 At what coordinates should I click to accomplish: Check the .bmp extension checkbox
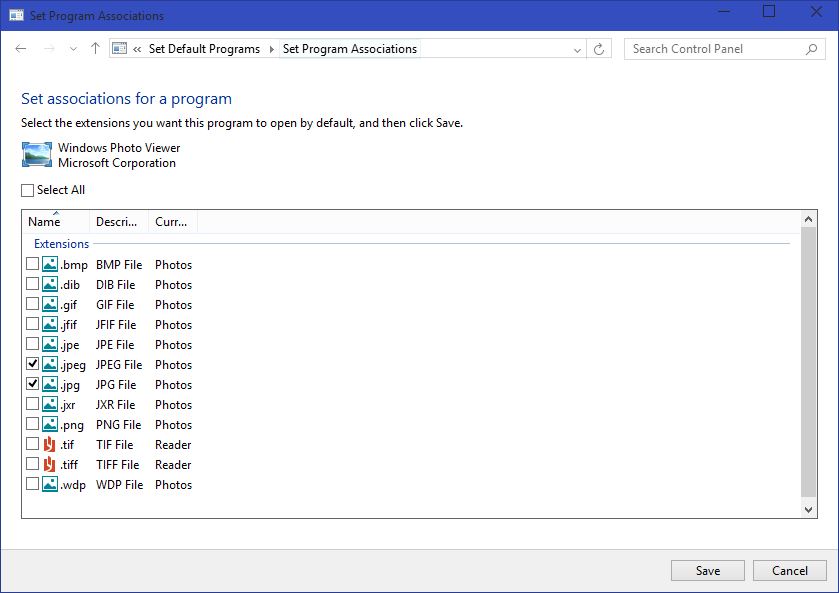point(33,264)
